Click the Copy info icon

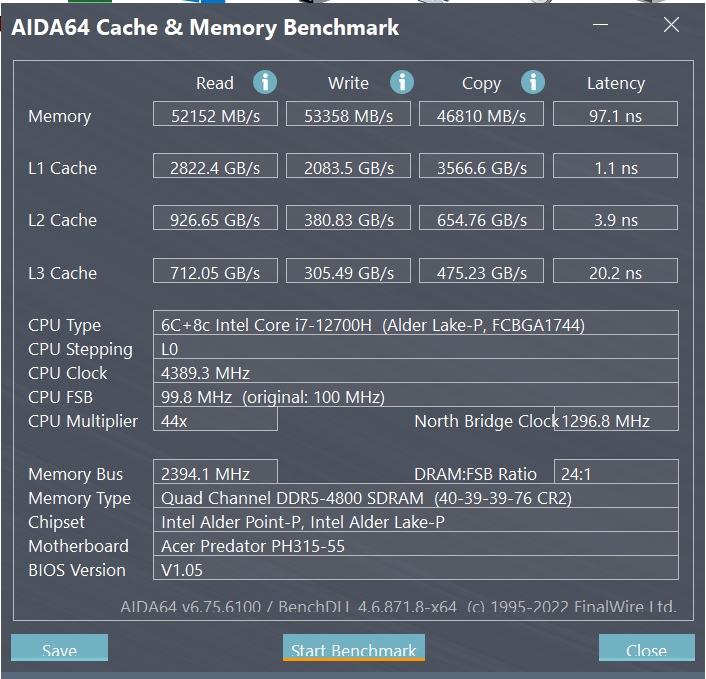click(x=533, y=82)
